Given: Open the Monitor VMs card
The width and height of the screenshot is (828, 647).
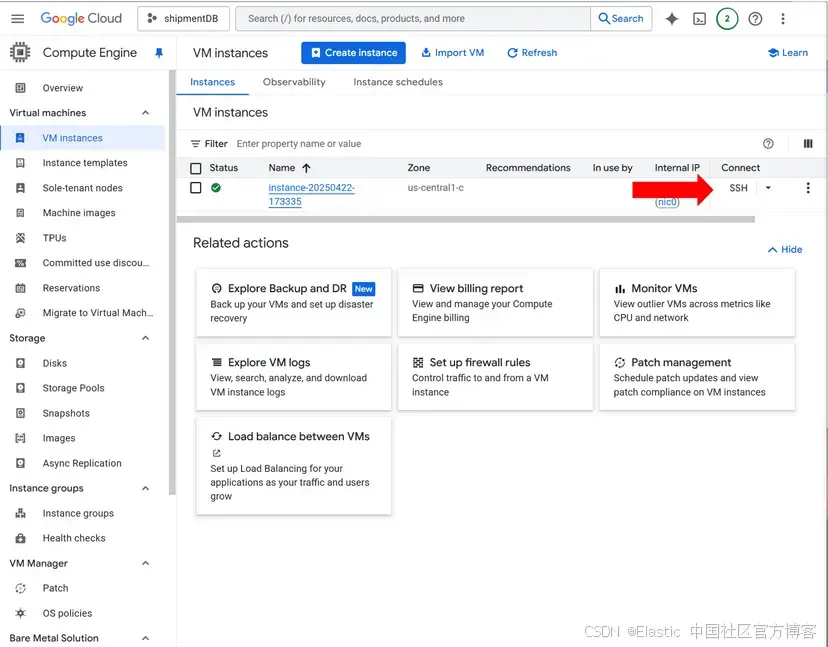Looking at the screenshot, I should [697, 303].
